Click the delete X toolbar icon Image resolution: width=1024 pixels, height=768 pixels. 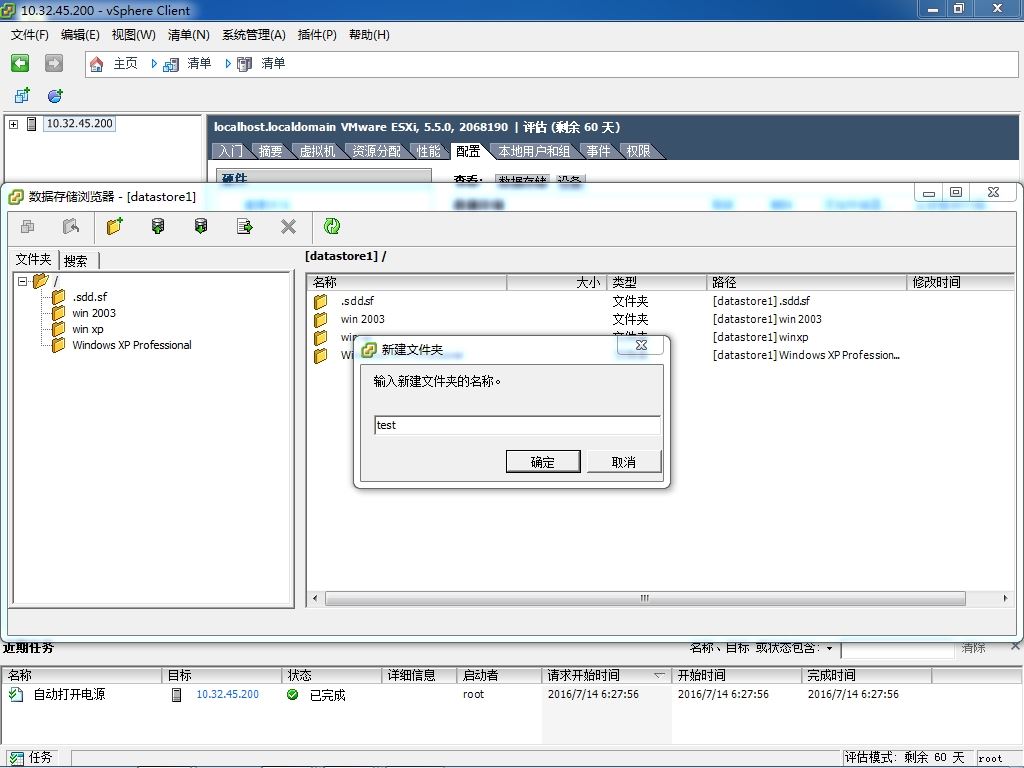288,227
